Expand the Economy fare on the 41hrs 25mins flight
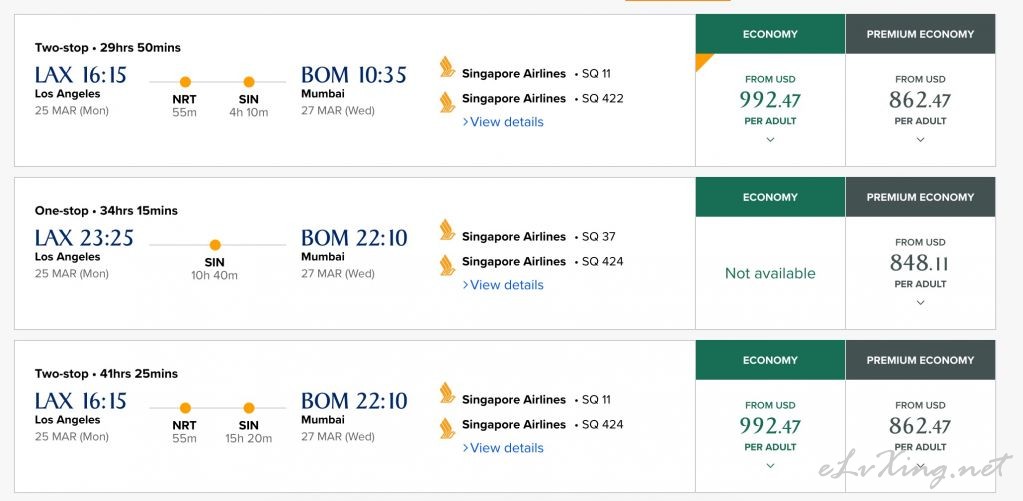This screenshot has height=501, width=1023. (771, 466)
